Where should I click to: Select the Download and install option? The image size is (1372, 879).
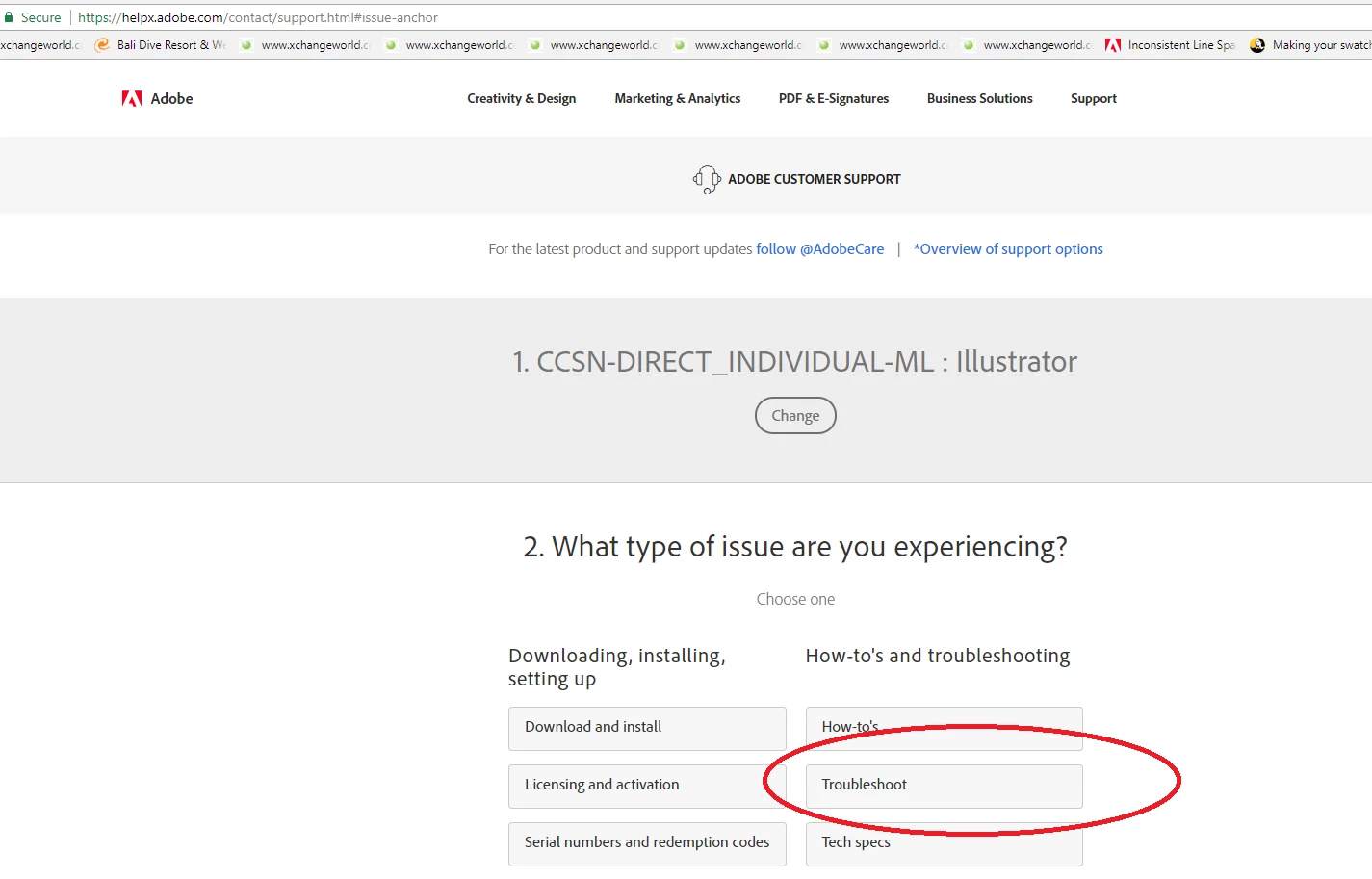pyautogui.click(x=647, y=728)
